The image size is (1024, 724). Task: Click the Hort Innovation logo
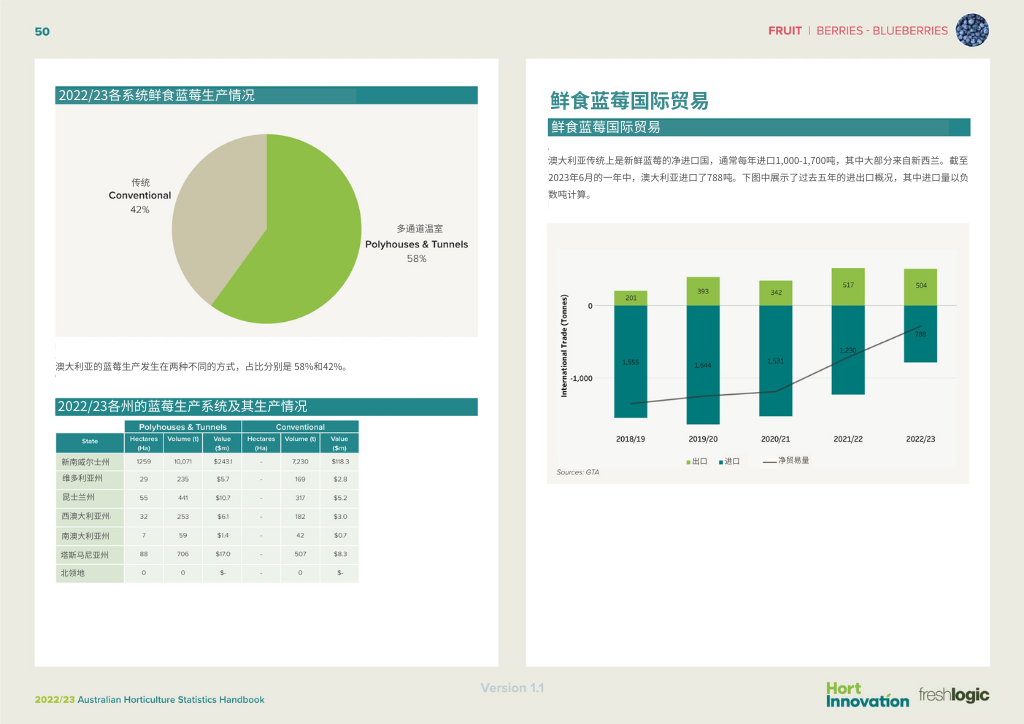tap(867, 694)
